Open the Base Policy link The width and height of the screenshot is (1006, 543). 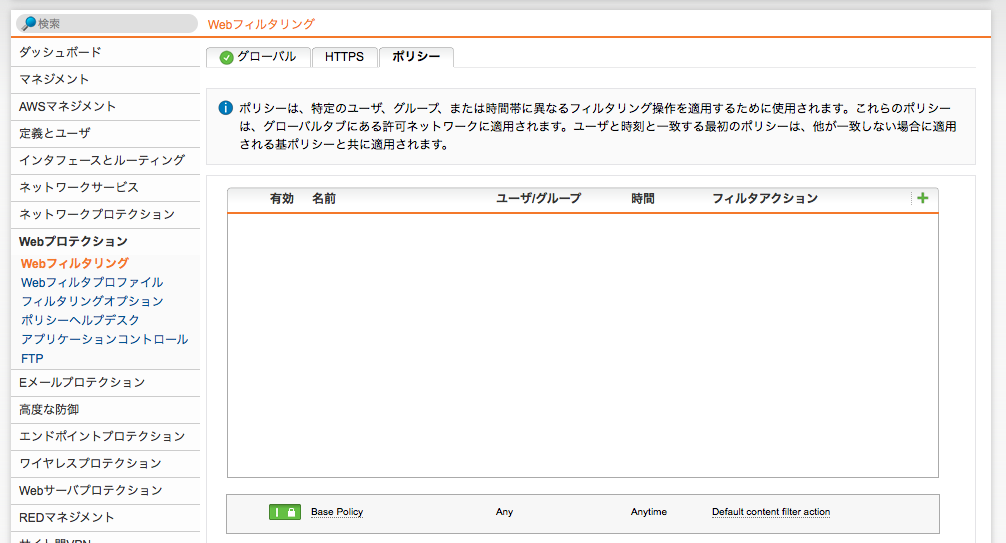(337, 512)
